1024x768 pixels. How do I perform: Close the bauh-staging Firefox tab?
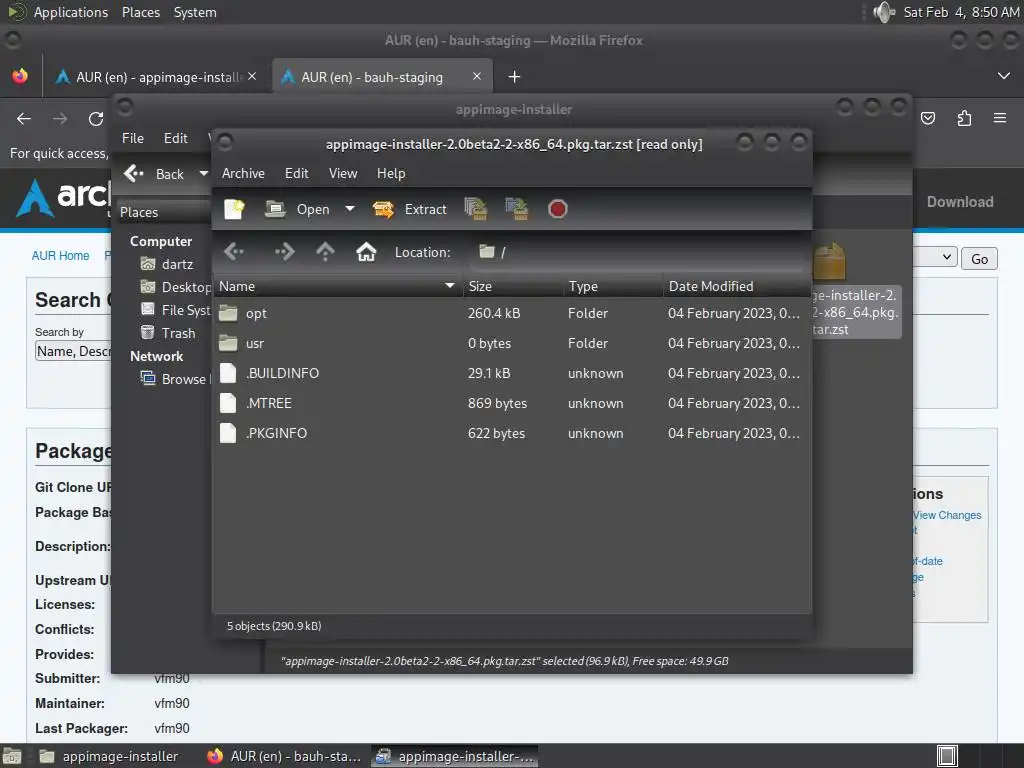pyautogui.click(x=477, y=76)
